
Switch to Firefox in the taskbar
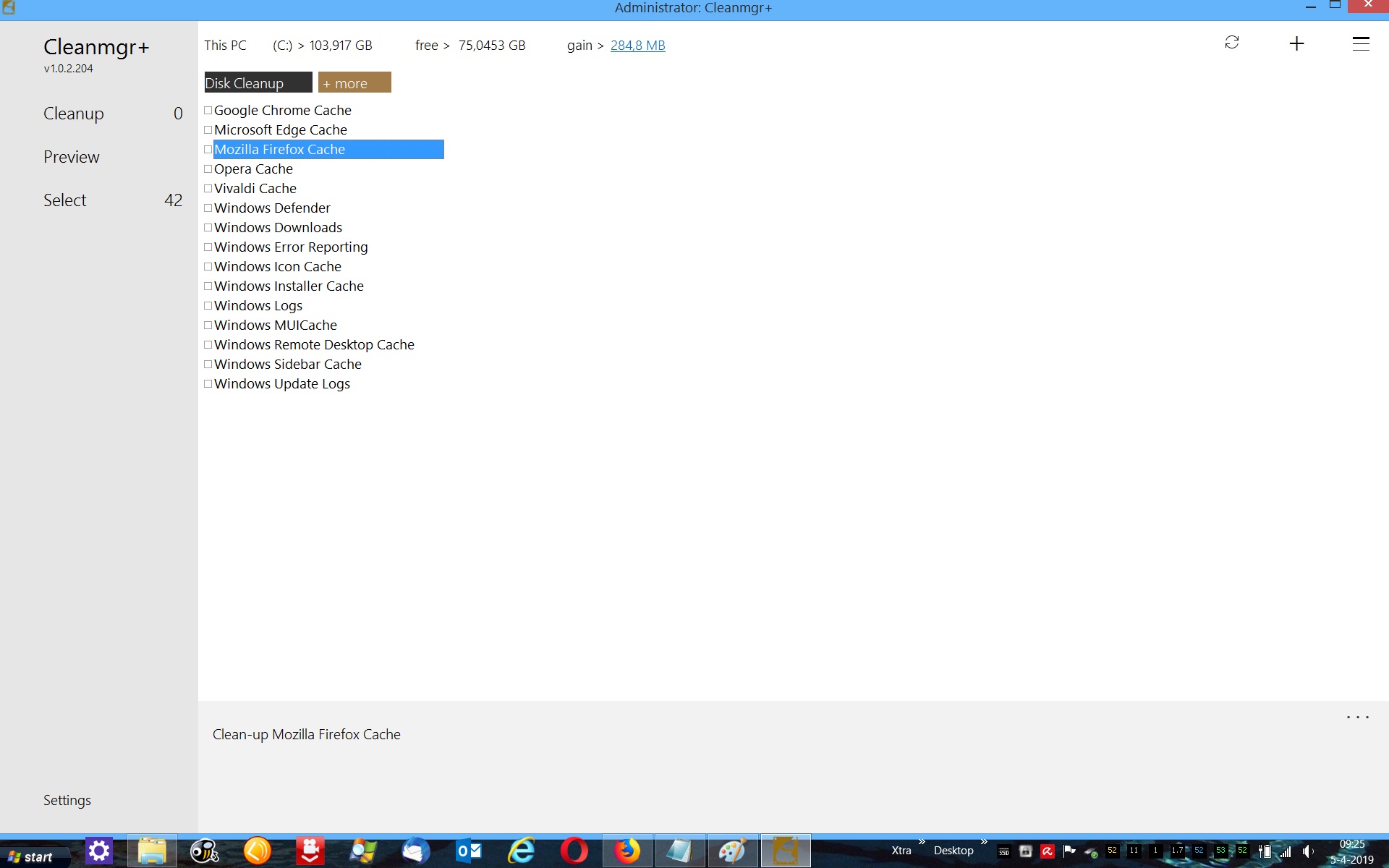627,851
